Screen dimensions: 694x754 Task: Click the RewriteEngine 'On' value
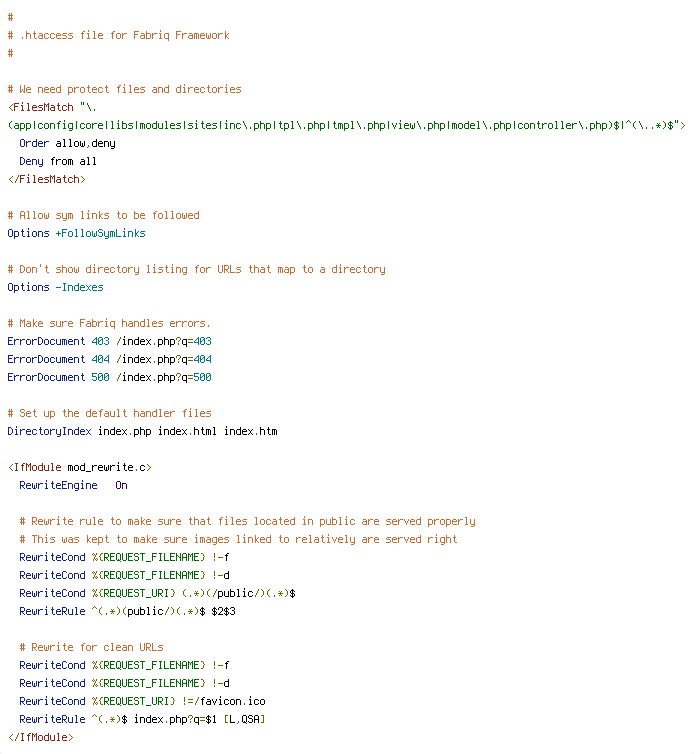pyautogui.click(x=121, y=485)
